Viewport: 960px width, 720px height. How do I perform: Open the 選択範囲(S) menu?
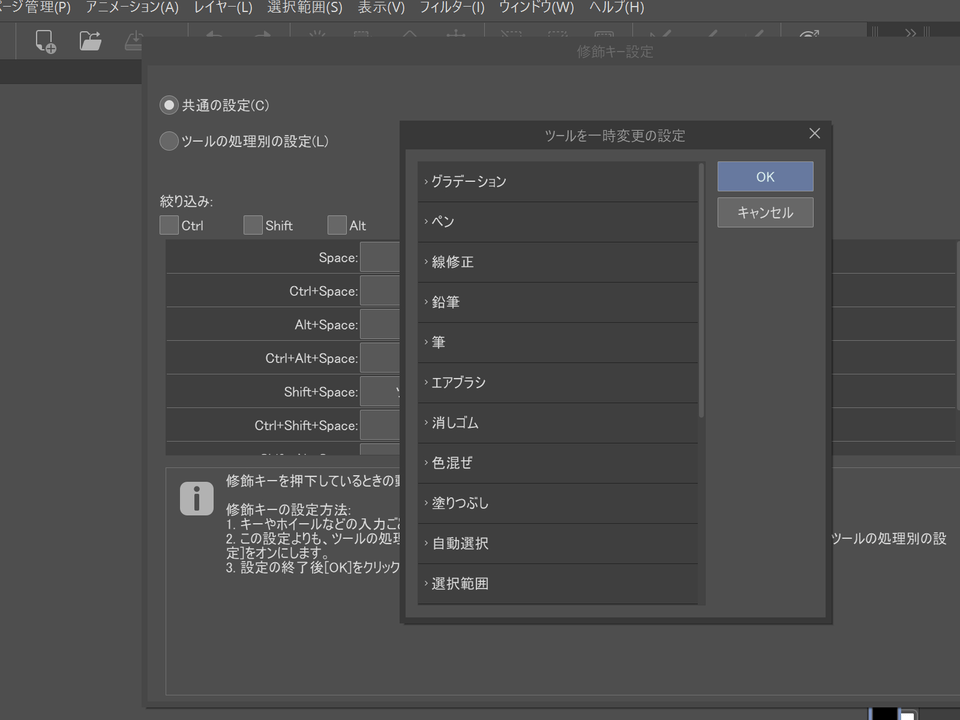click(305, 7)
